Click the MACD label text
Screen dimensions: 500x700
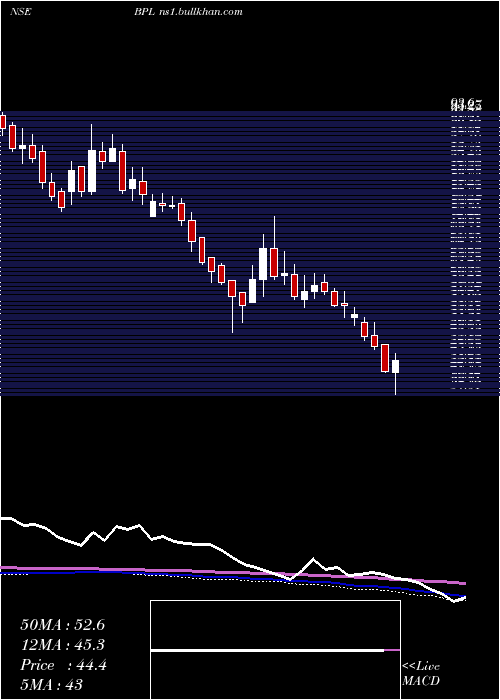(421, 681)
